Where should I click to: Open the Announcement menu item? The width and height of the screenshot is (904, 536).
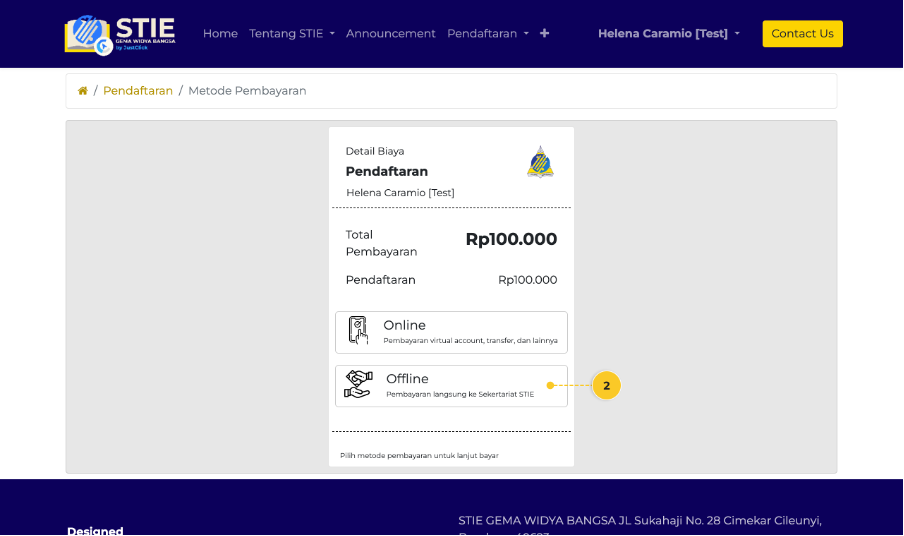390,33
